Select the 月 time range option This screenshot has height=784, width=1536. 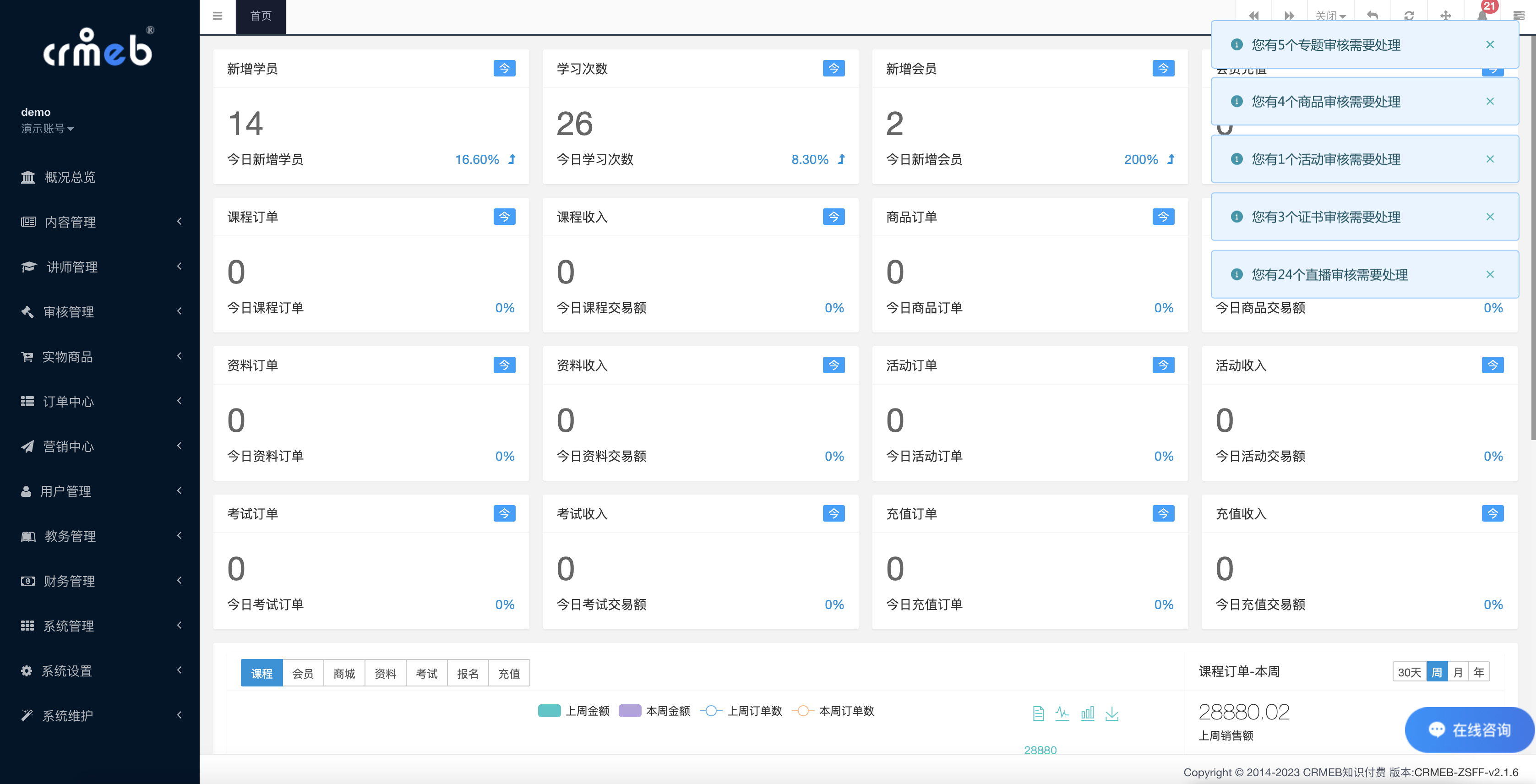pos(1459,673)
